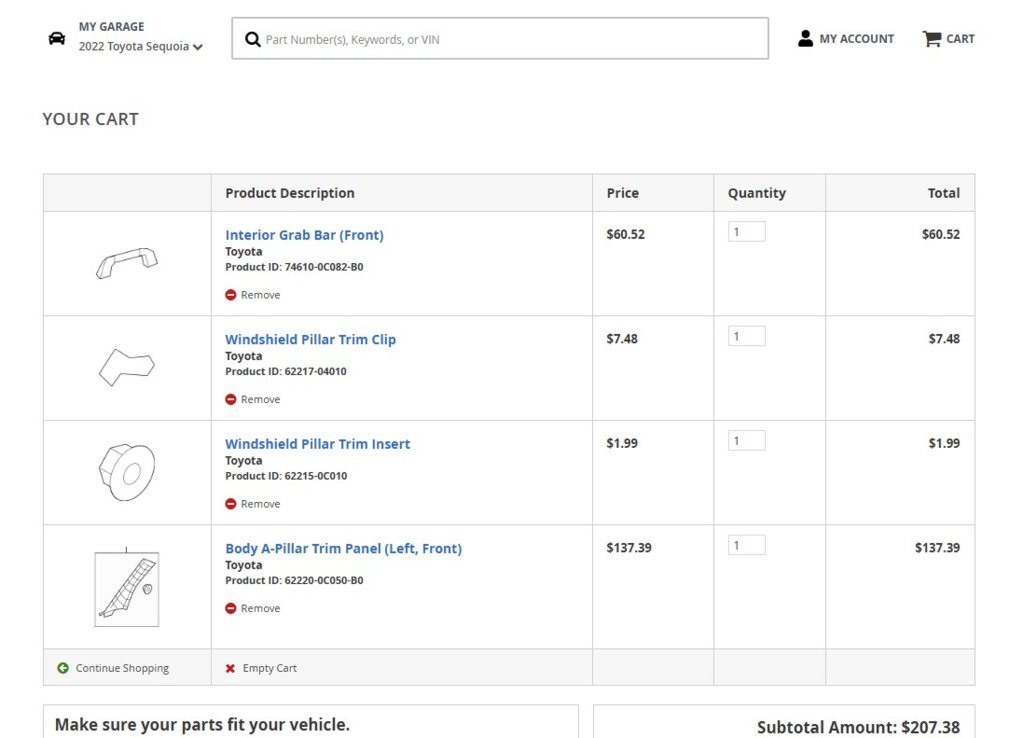Click the My Account person icon
The width and height of the screenshot is (1023, 738).
[x=805, y=38]
